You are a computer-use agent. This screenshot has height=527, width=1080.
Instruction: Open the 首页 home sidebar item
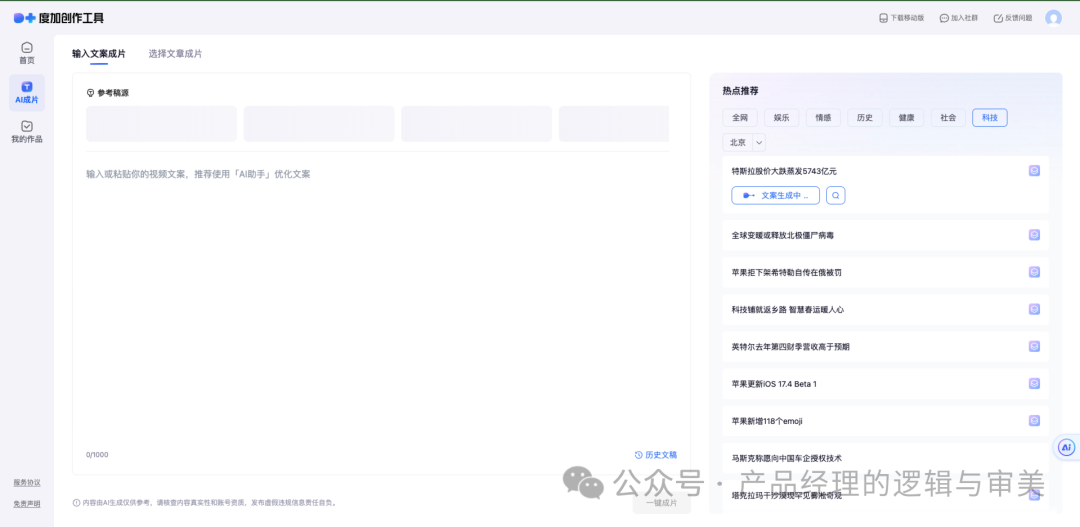point(27,53)
